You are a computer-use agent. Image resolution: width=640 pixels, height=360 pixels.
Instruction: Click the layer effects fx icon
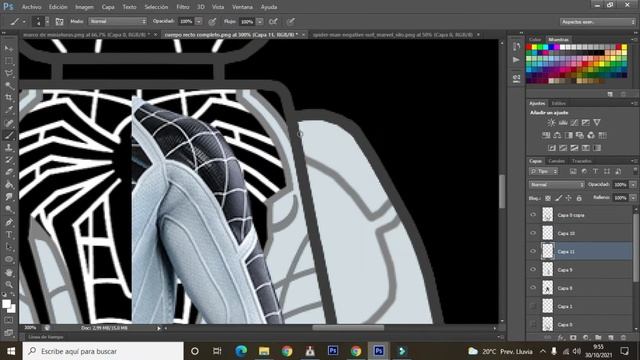561,338
